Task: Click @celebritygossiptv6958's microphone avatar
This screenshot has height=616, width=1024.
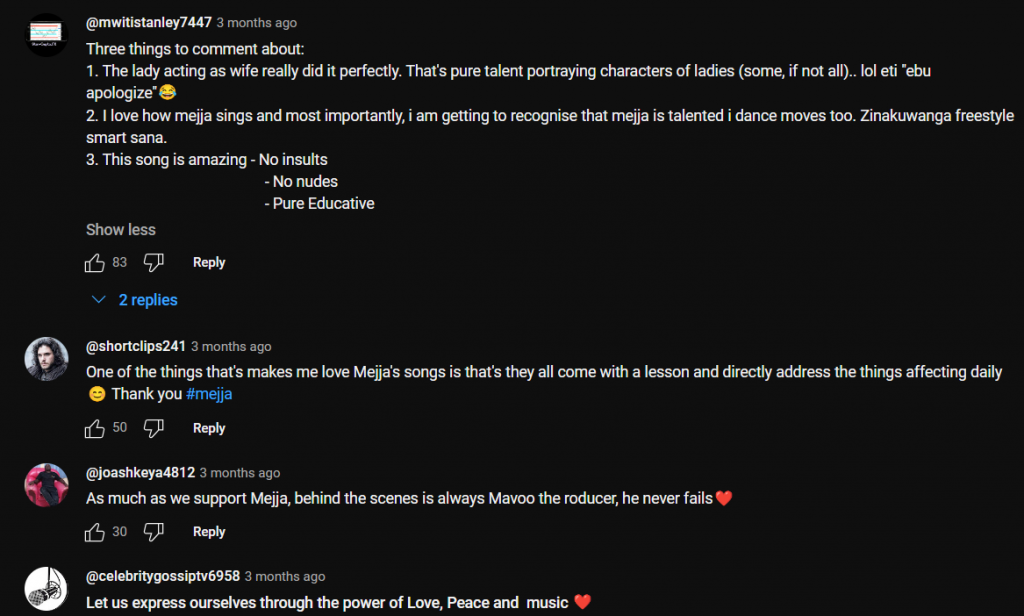Action: coord(46,589)
